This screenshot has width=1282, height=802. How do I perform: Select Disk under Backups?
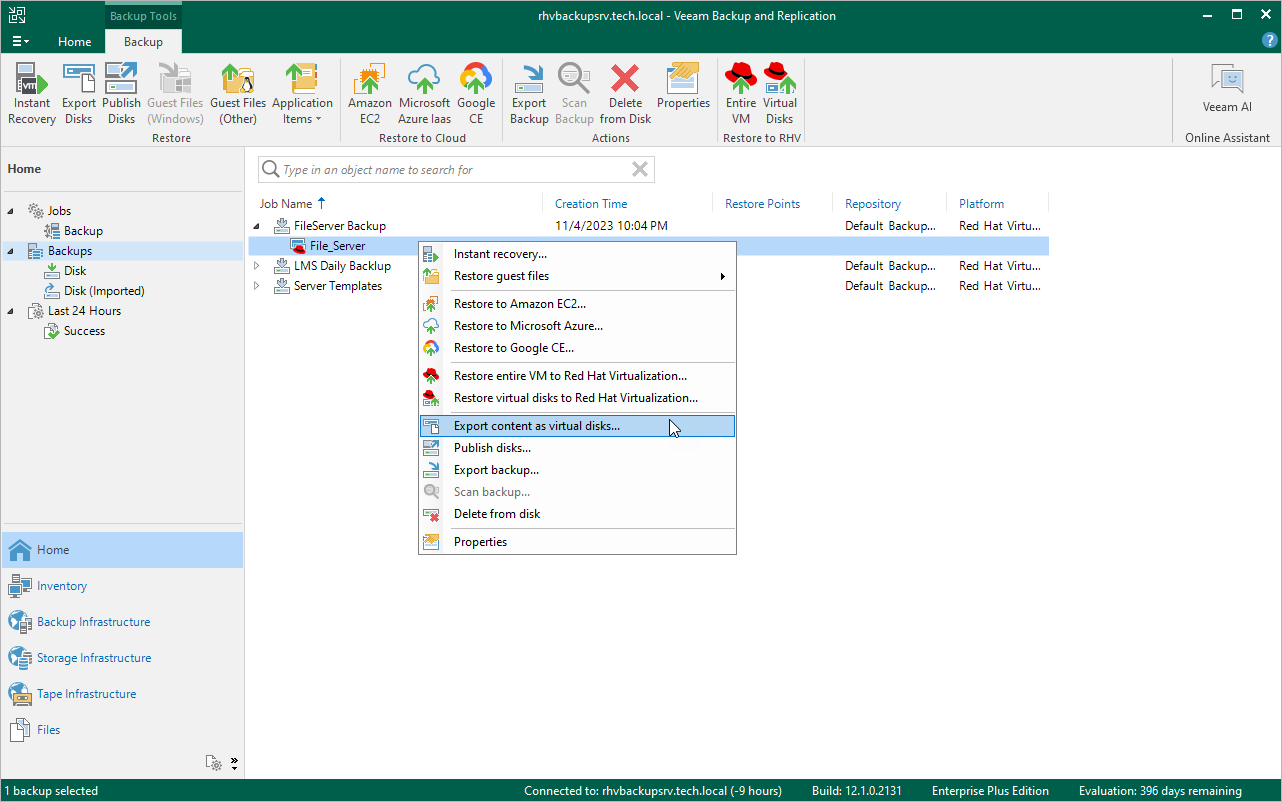(75, 271)
